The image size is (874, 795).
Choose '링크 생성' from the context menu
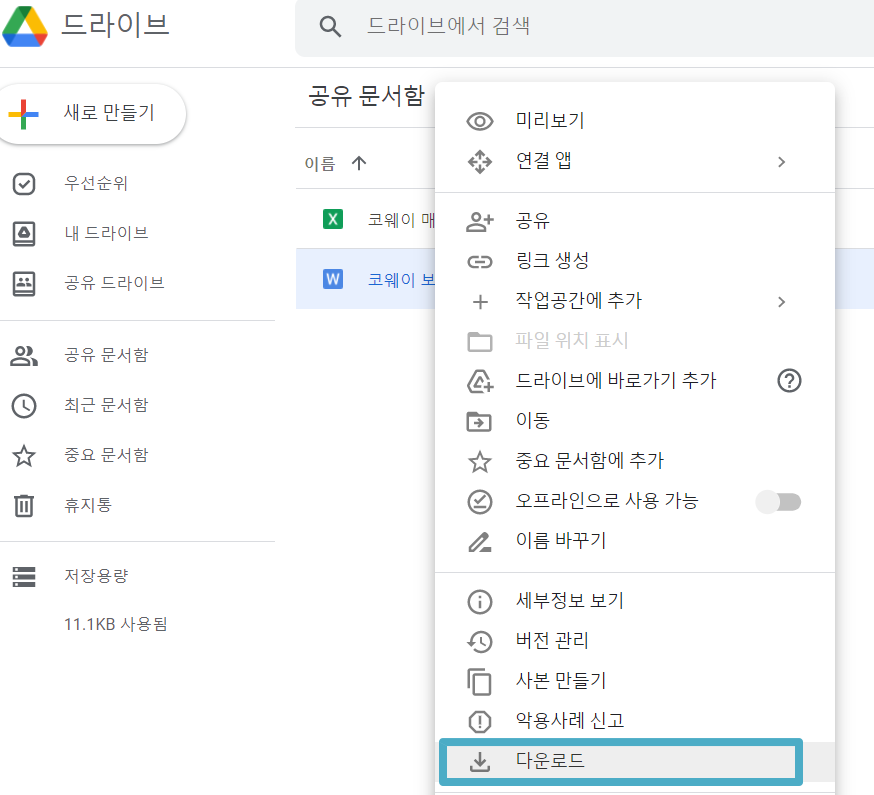635,260
